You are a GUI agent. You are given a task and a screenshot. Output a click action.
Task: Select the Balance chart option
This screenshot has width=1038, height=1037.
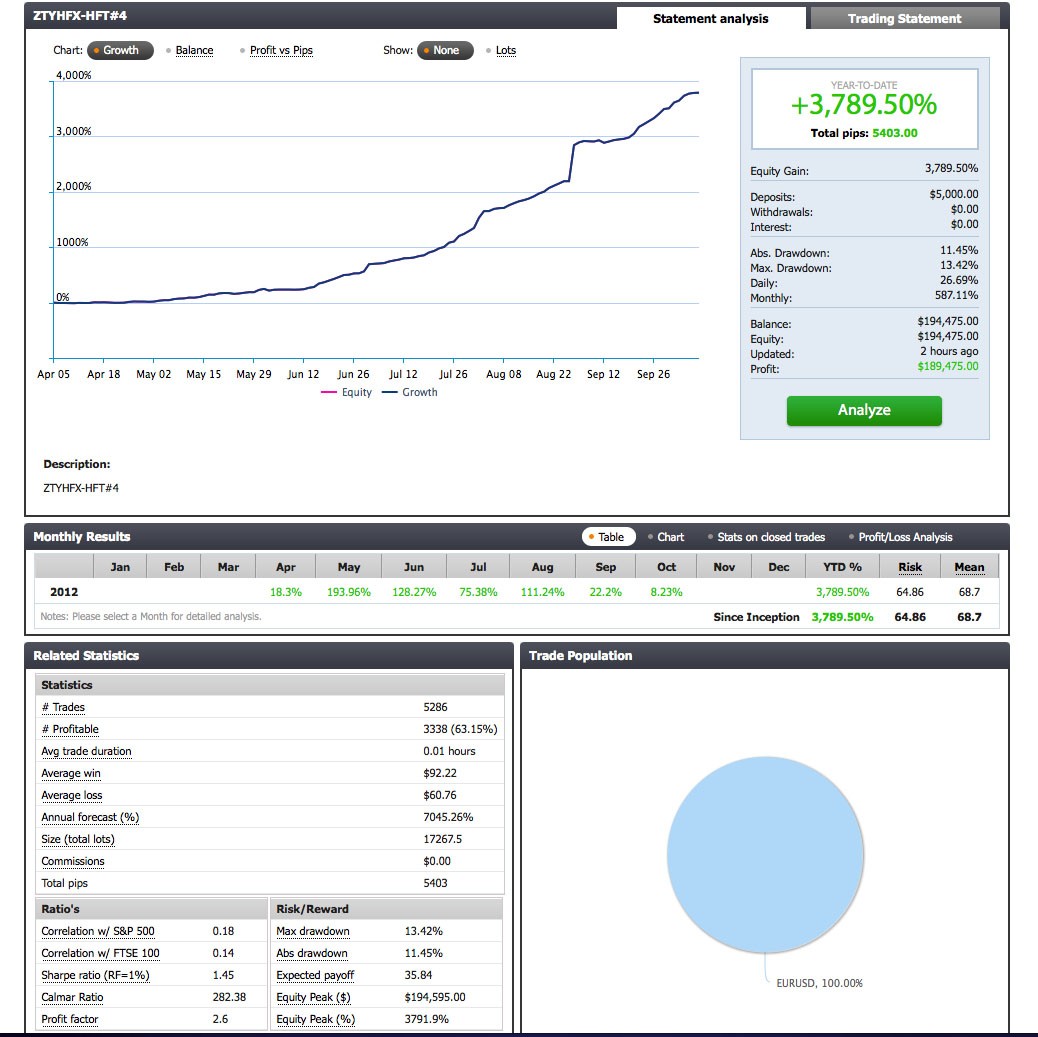pos(194,50)
